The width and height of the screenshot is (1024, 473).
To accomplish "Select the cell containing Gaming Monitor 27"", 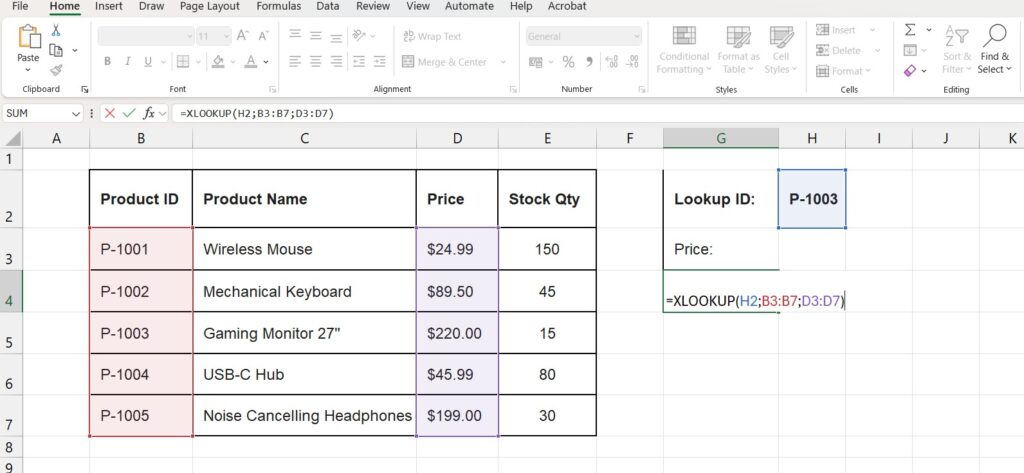I will pyautogui.click(x=303, y=332).
